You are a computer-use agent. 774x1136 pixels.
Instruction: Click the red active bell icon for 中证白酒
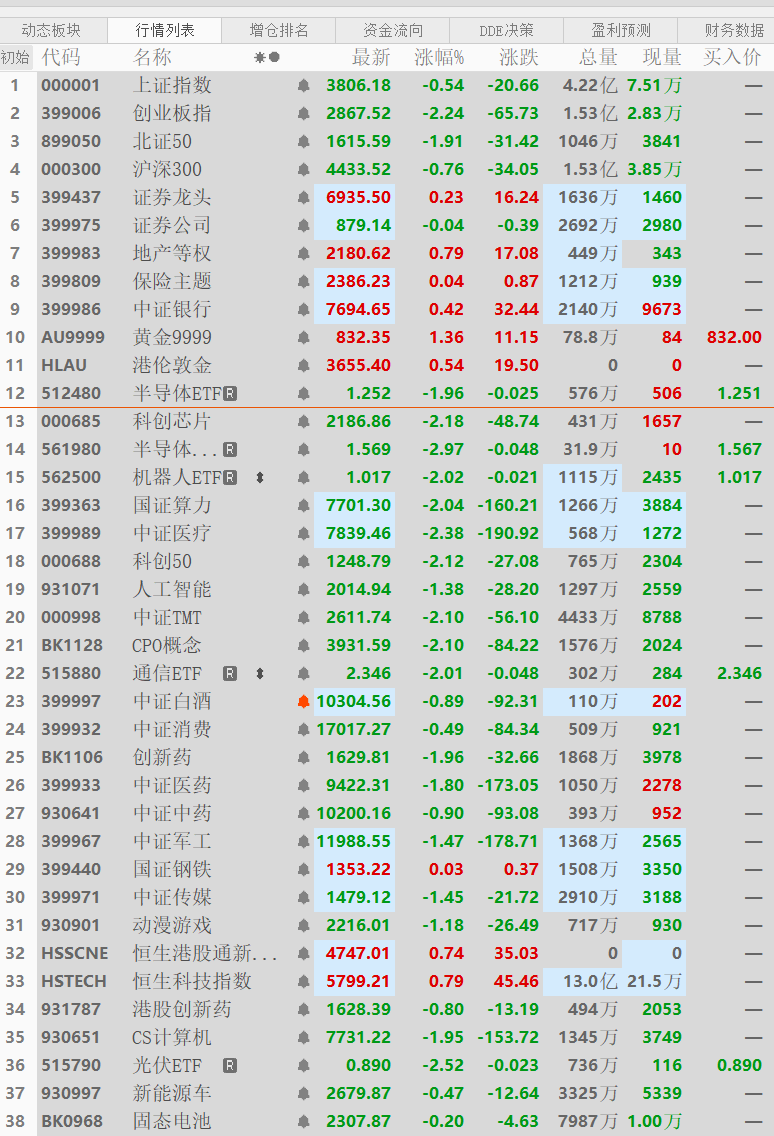point(304,701)
